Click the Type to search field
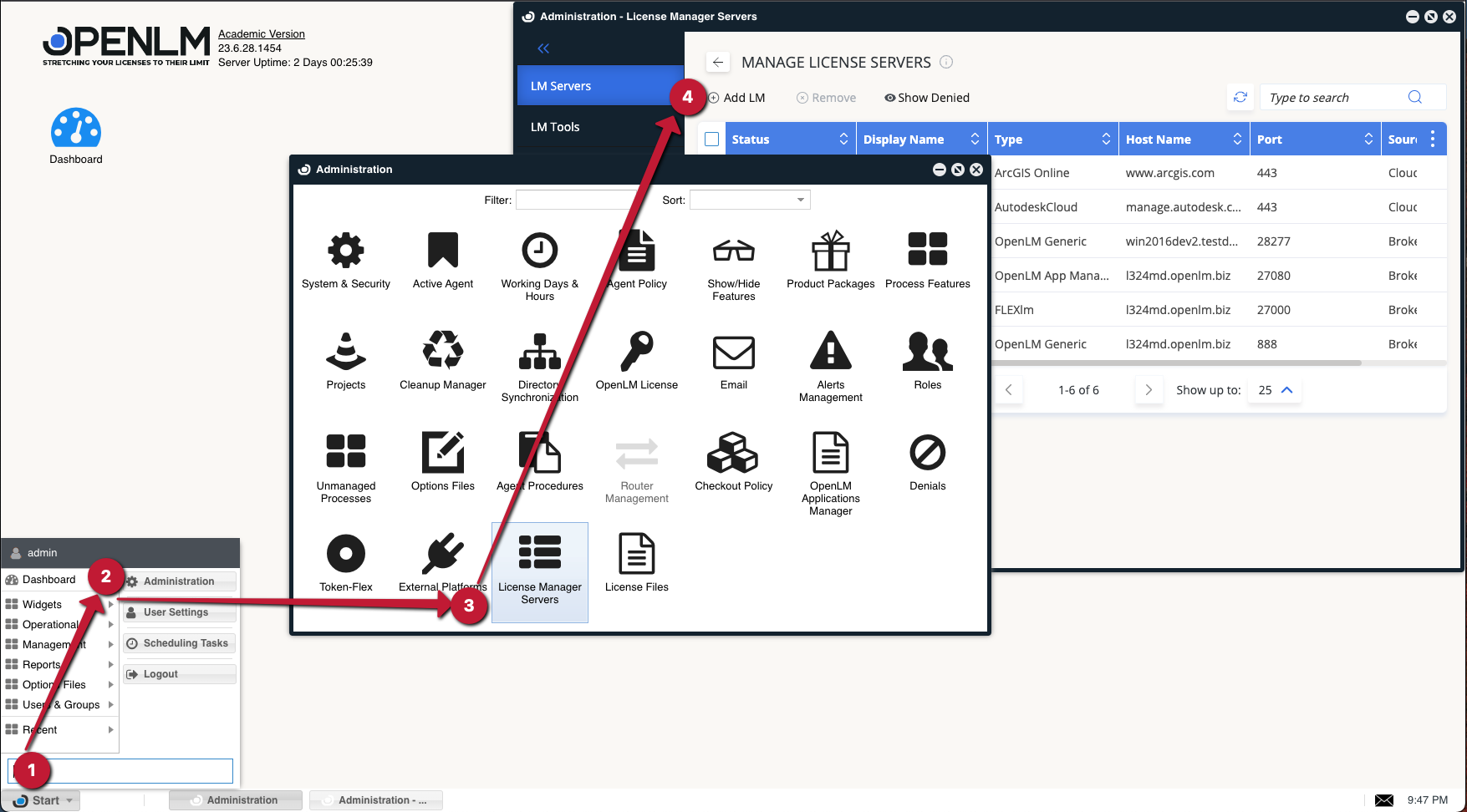Image resolution: width=1467 pixels, height=812 pixels. pos(1333,98)
